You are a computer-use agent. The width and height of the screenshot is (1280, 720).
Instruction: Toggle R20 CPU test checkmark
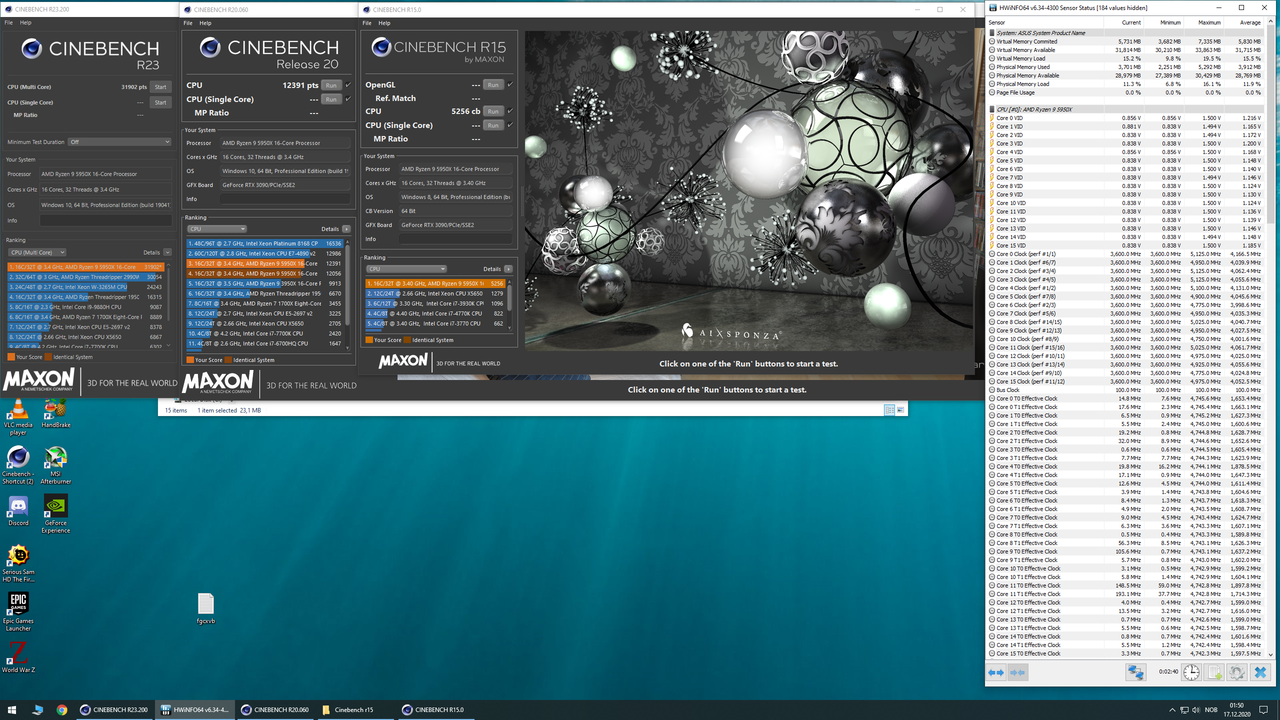[348, 85]
